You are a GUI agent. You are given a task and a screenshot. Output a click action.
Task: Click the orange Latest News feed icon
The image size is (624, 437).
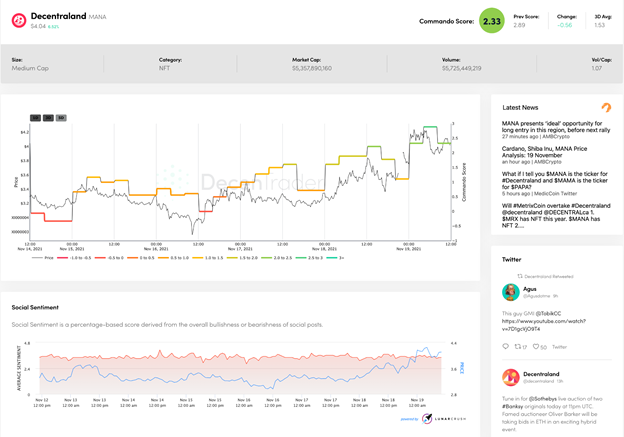click(606, 107)
